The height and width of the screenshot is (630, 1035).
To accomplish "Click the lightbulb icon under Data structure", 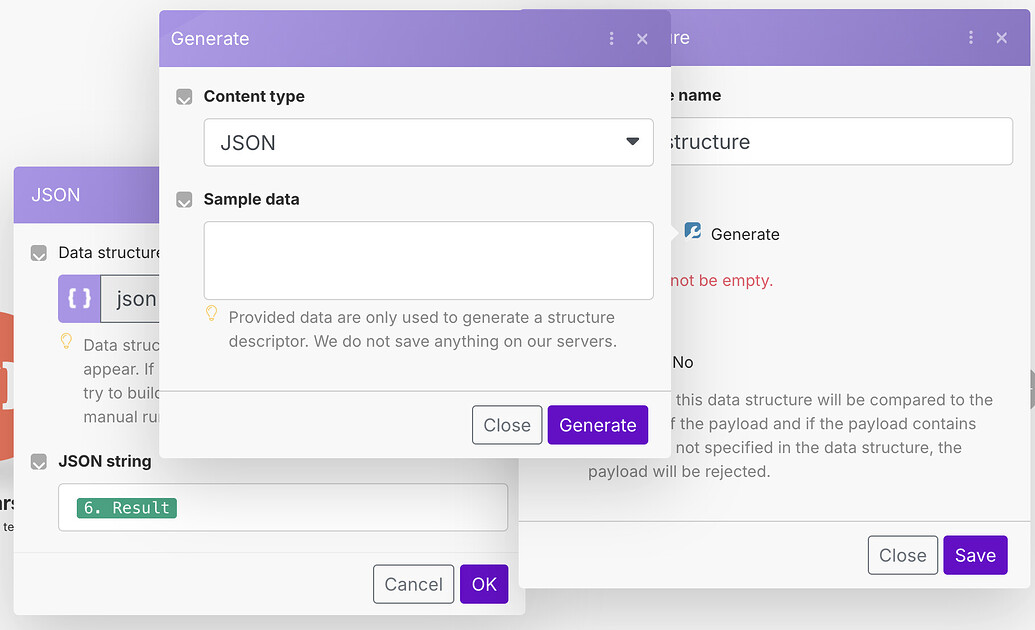I will coord(66,341).
